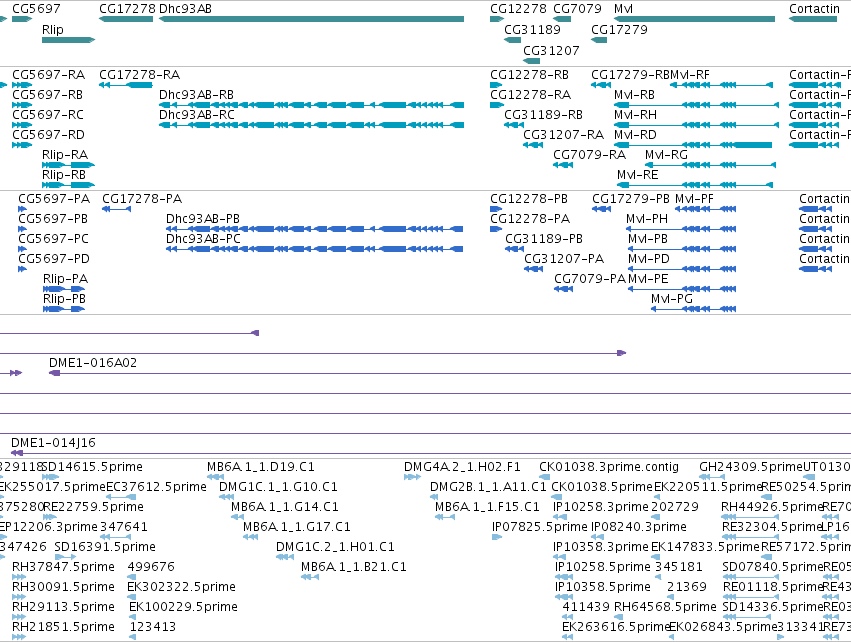Click the IP08240.3prime label
Screen dimensions: 851x642
(x=639, y=526)
